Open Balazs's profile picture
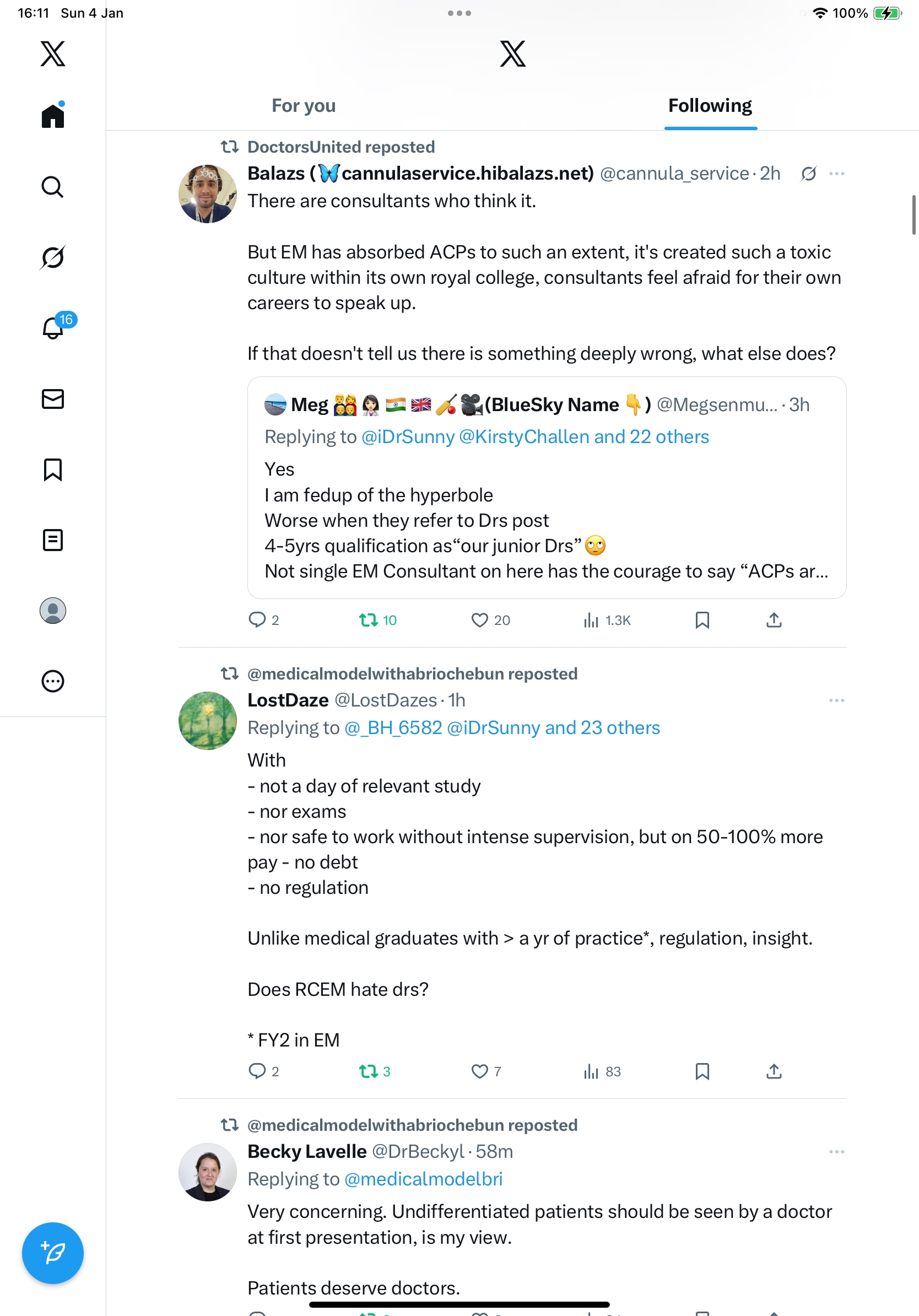Image resolution: width=919 pixels, height=1316 pixels. click(x=207, y=194)
